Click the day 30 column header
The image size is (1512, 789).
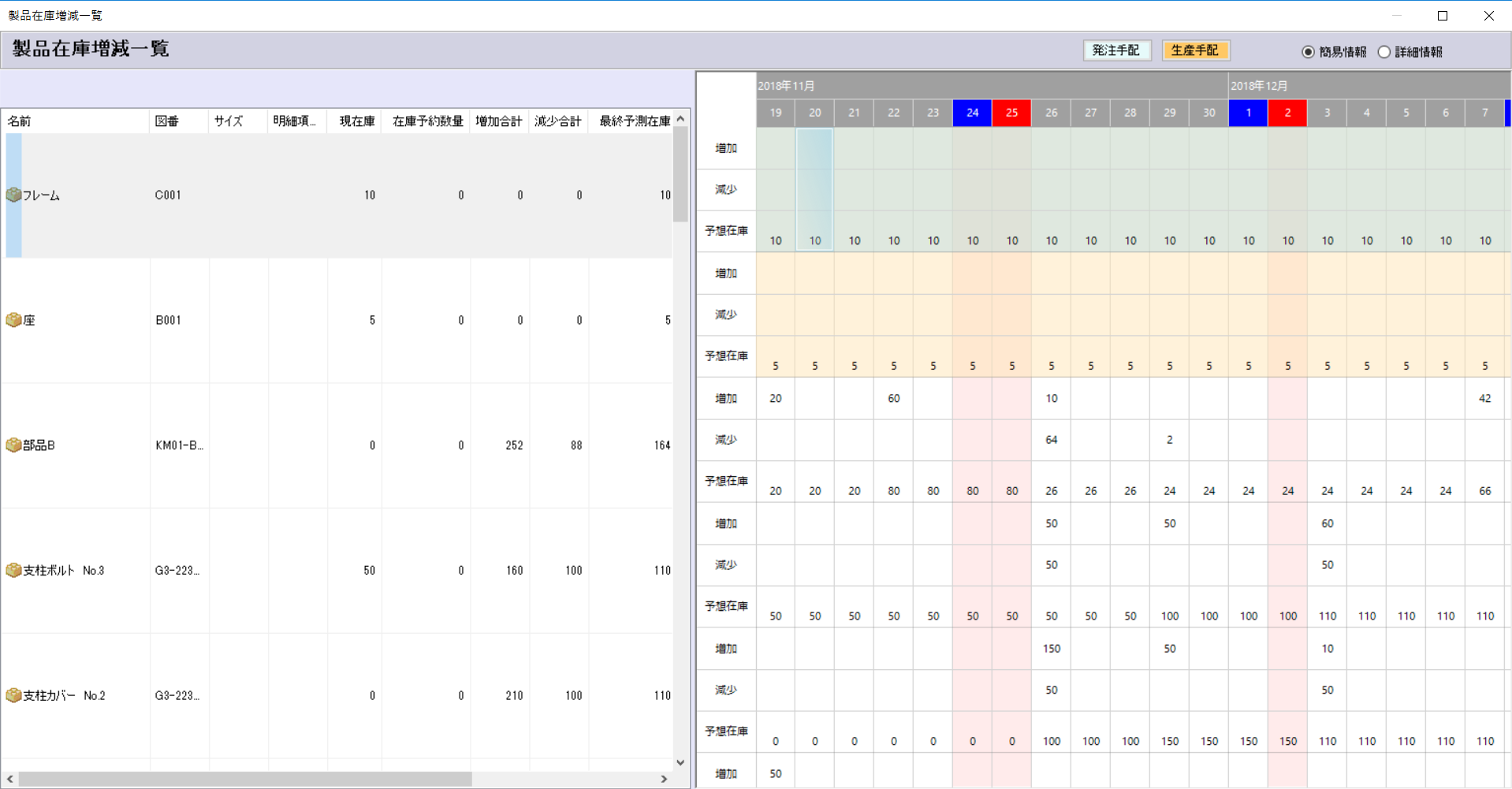1209,113
